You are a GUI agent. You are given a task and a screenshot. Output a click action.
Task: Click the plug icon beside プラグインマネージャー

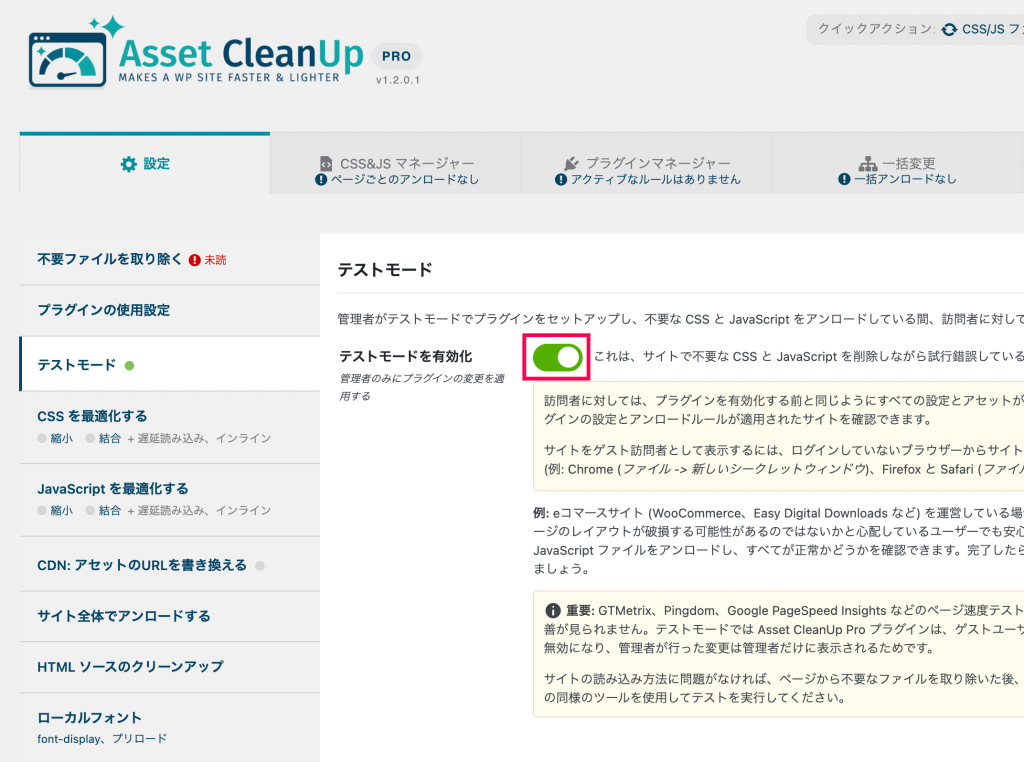[571, 163]
